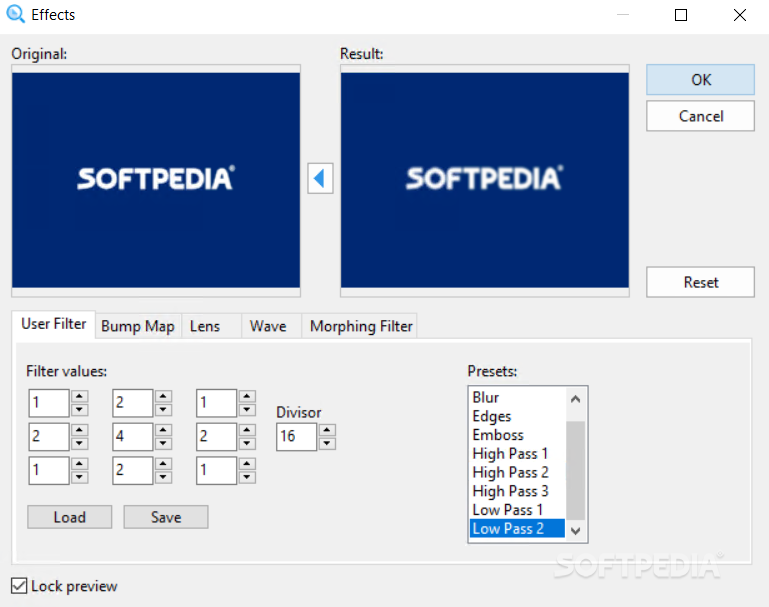Increment the bottom-right filter value
The height and width of the screenshot is (607, 769).
247,464
